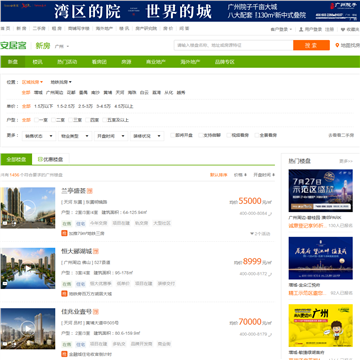Tick the 二室 checkbox

pos(53,120)
